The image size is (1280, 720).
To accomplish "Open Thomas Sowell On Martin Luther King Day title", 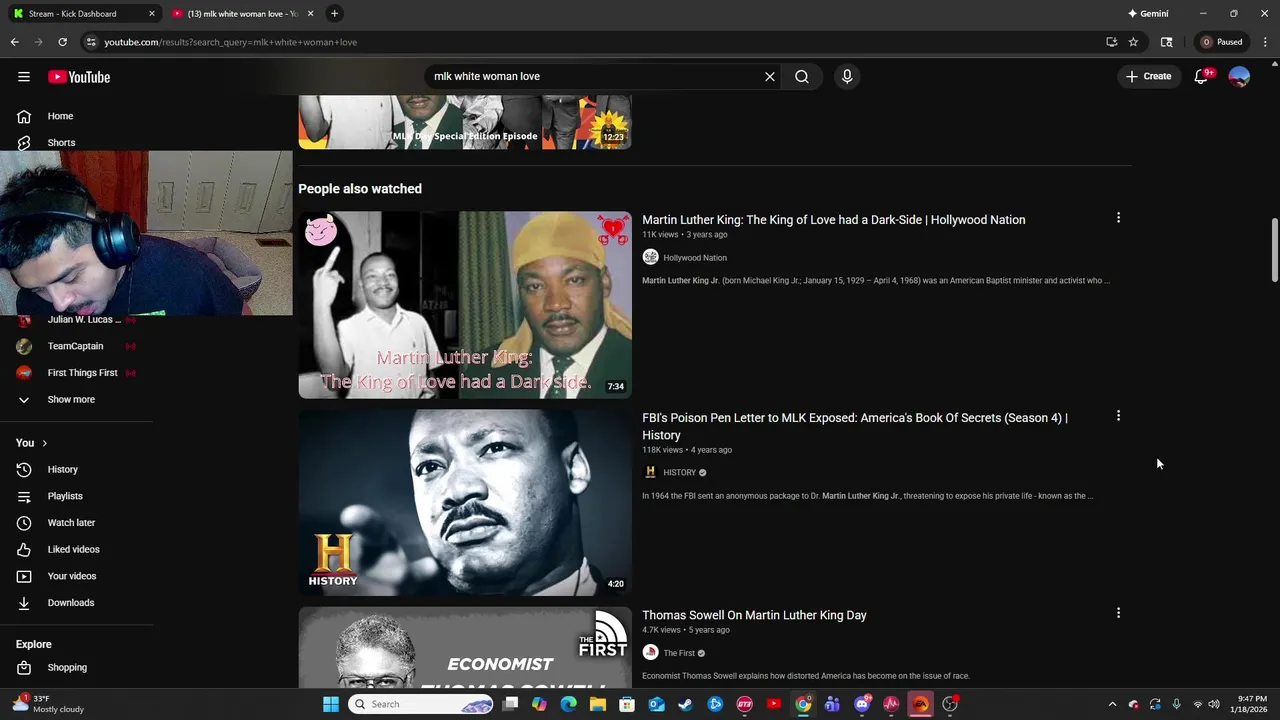I will point(754,615).
